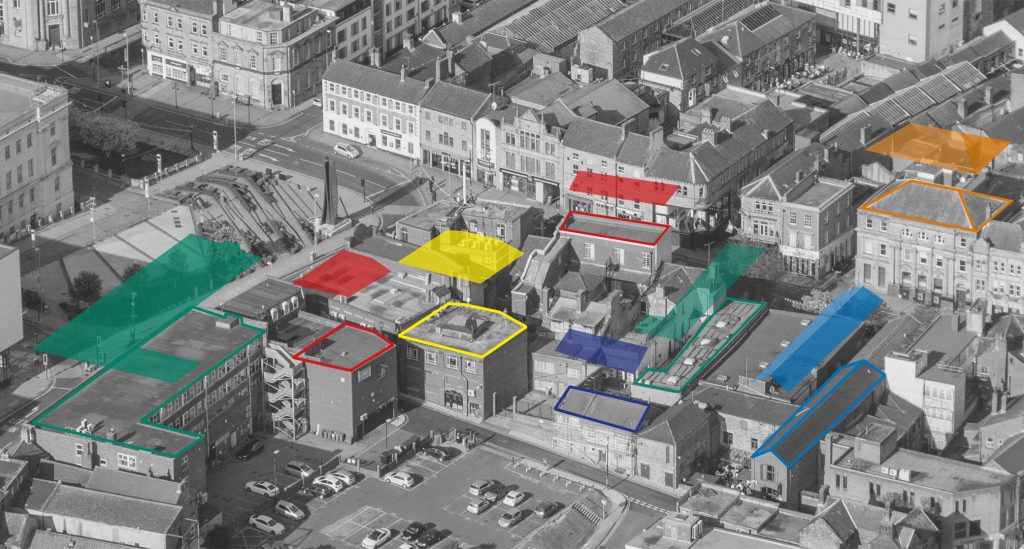Click the yellow translucent floating shape
Image resolution: width=1024 pixels, height=549 pixels.
[461, 256]
